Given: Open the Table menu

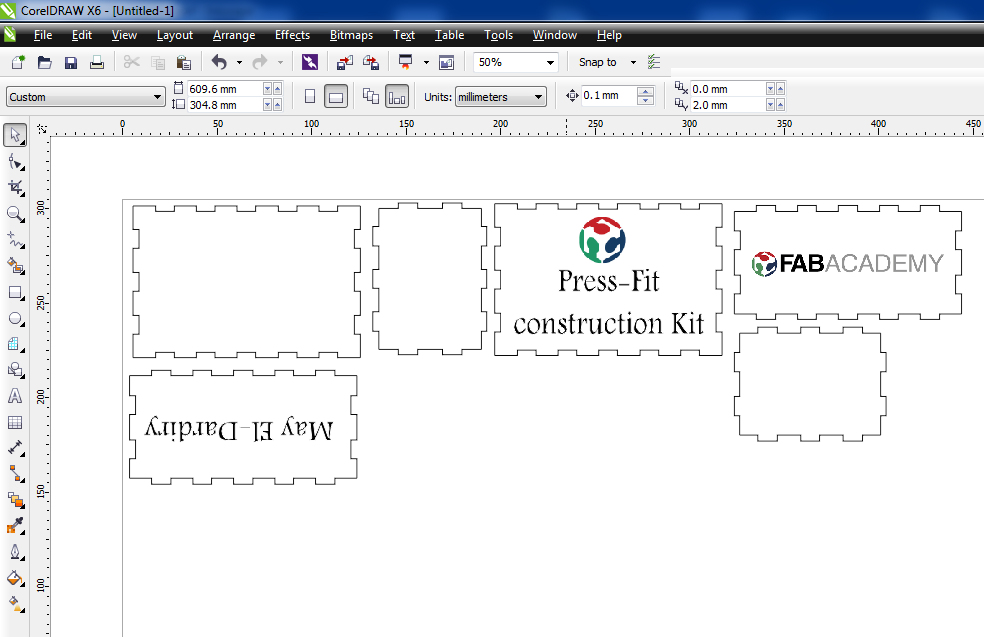Looking at the screenshot, I should pyautogui.click(x=450, y=35).
